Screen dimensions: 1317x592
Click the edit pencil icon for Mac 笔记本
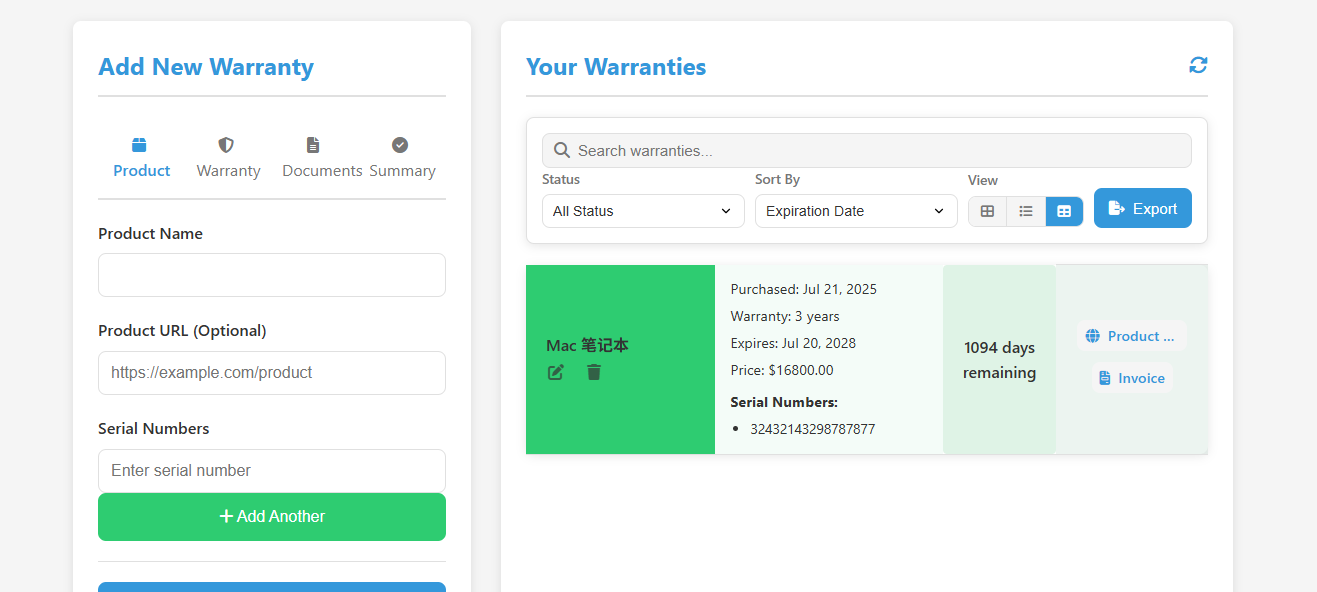(556, 372)
